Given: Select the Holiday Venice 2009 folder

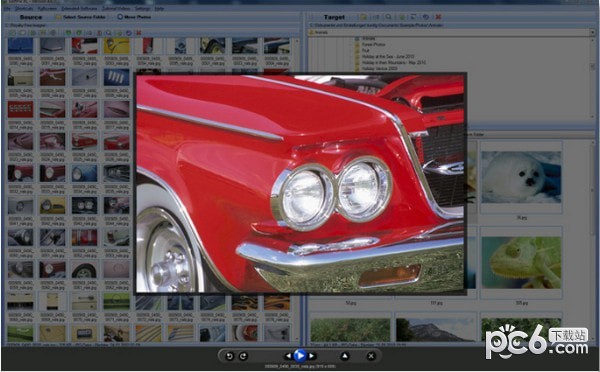Looking at the screenshot, I should (379, 68).
